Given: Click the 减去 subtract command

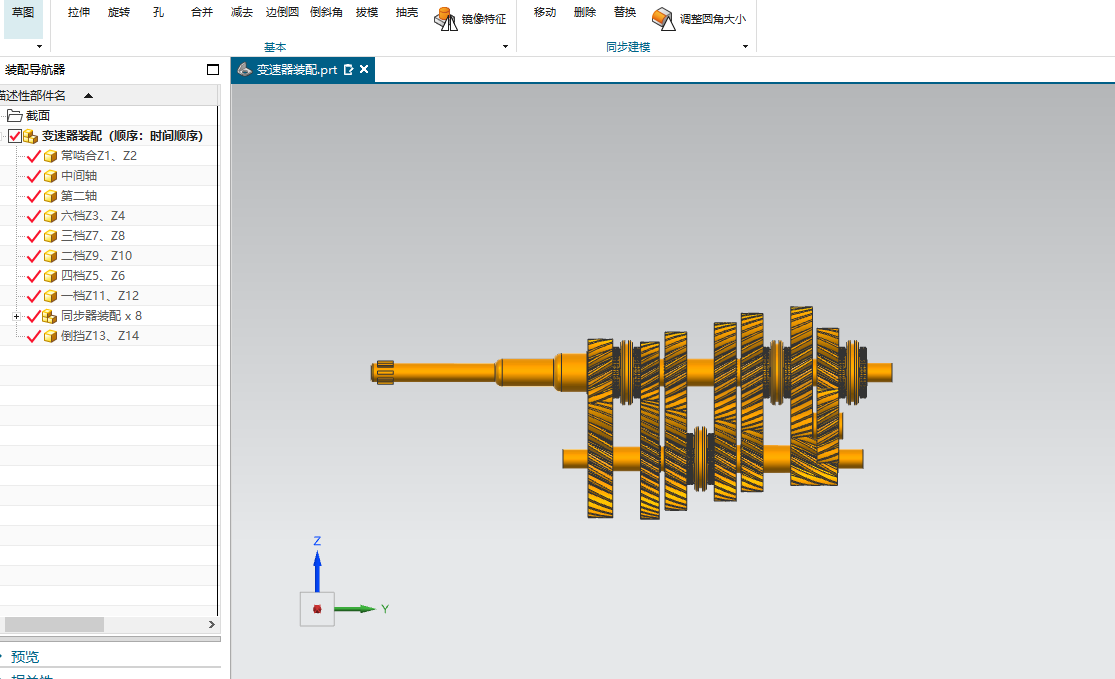Looking at the screenshot, I should pos(242,12).
